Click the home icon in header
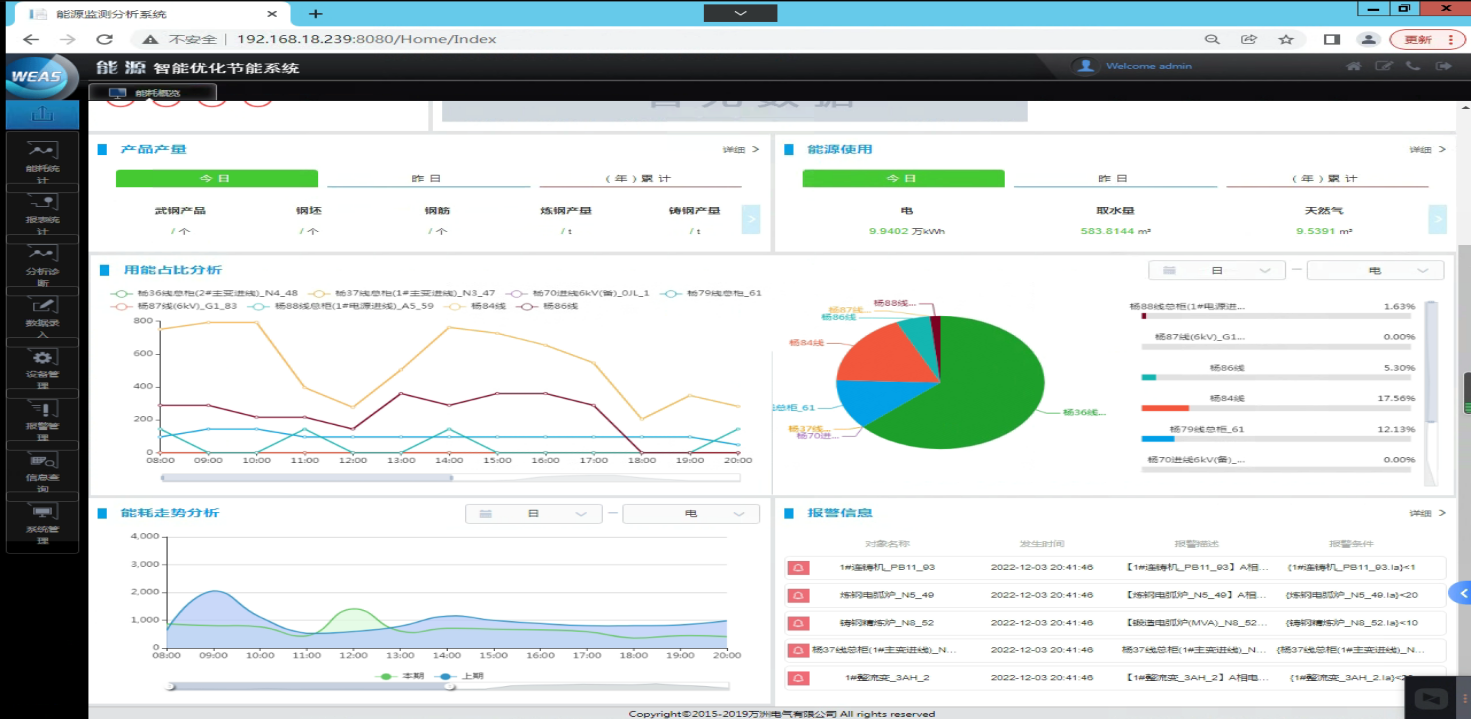 (1353, 66)
